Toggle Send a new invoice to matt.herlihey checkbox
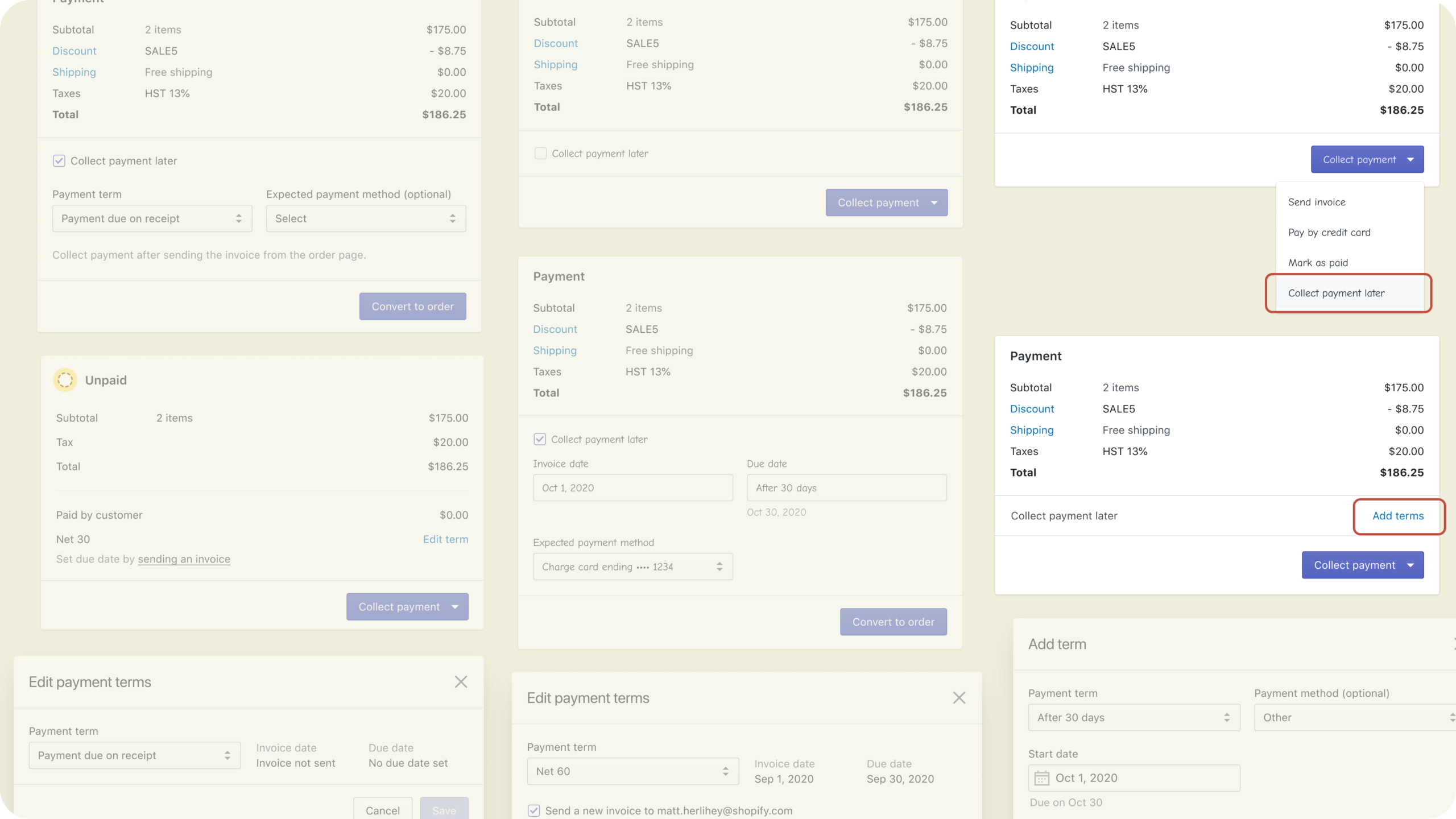 pos(533,810)
